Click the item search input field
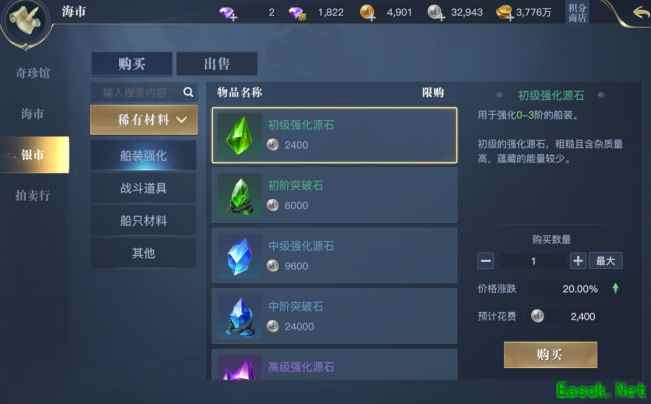The image size is (651, 404). (137, 92)
